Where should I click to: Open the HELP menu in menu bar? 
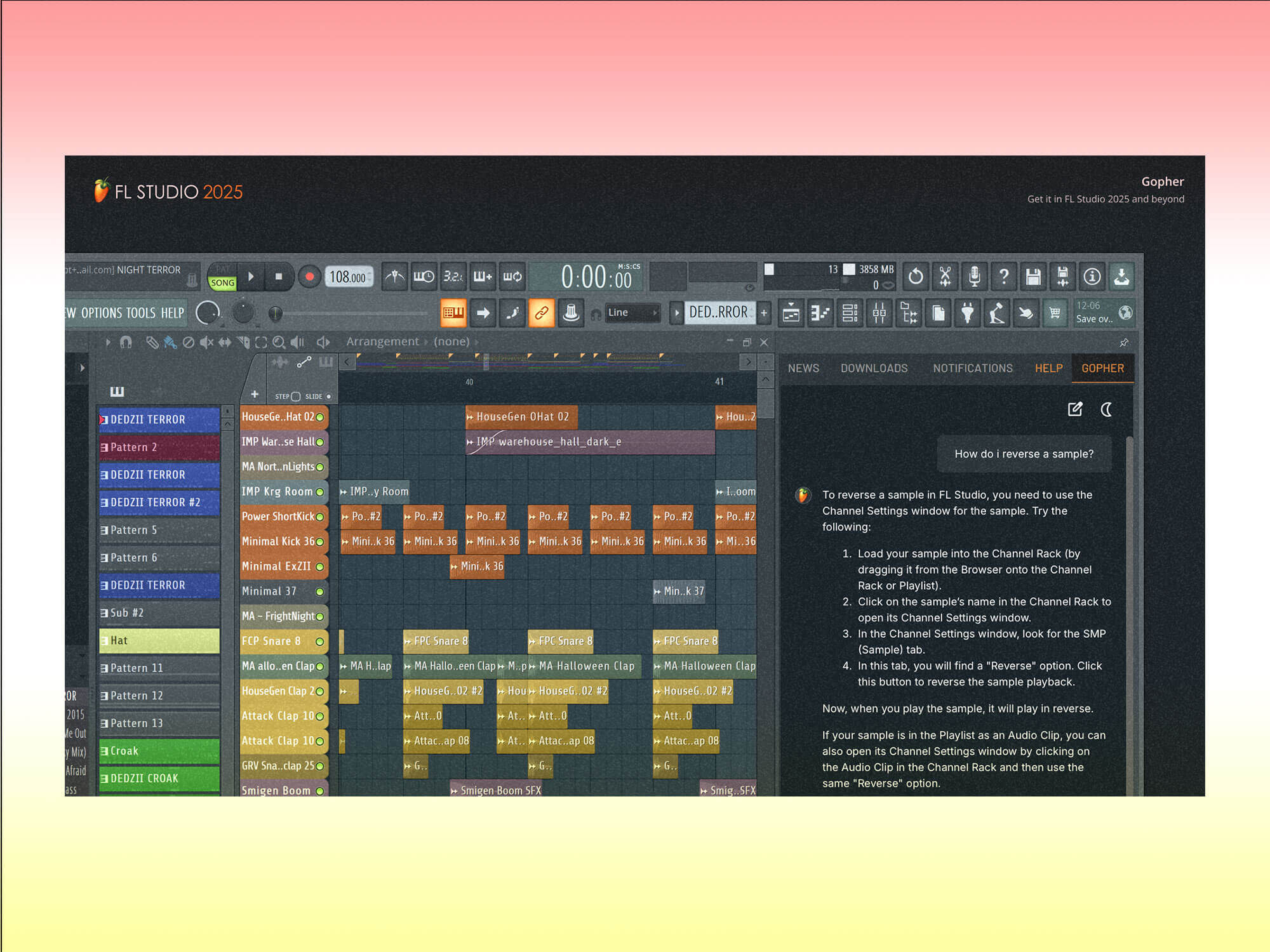pos(172,313)
